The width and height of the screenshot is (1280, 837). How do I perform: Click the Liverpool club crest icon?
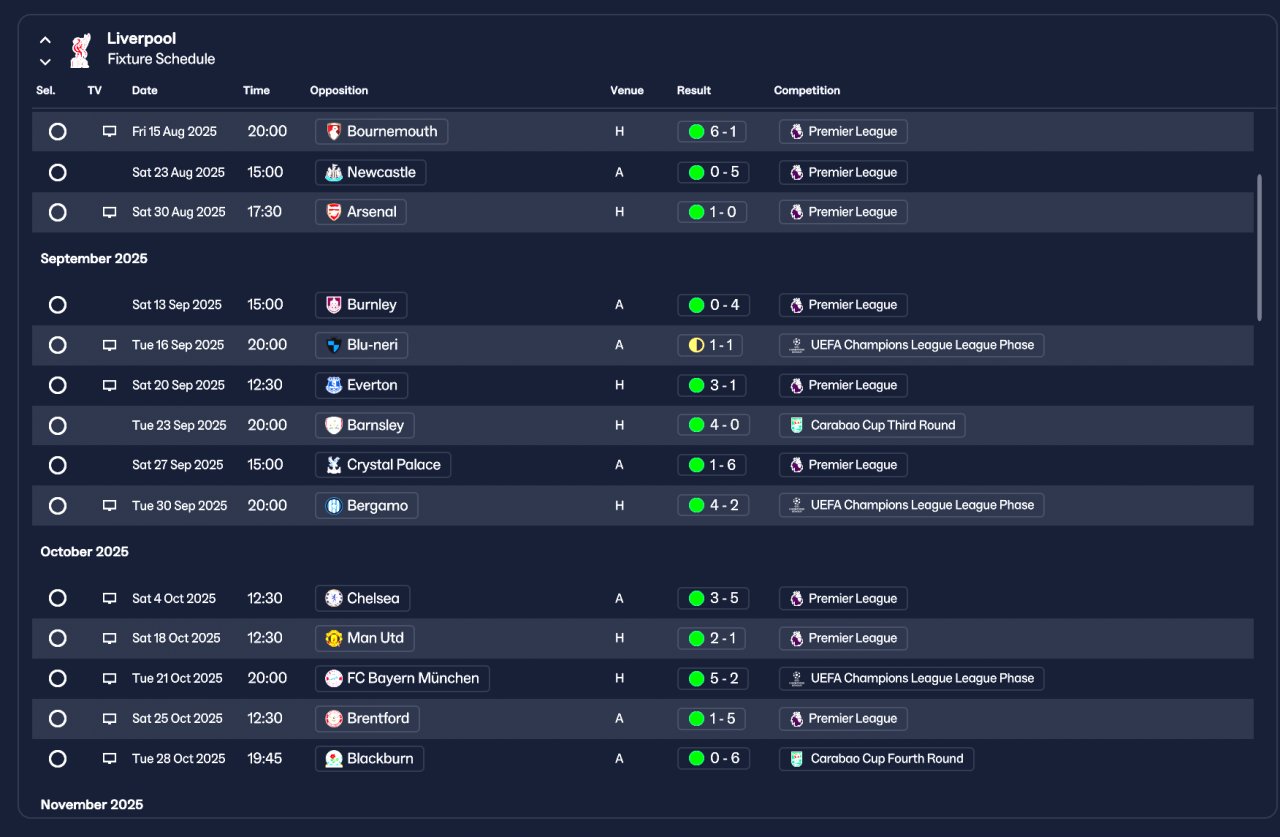pyautogui.click(x=80, y=50)
